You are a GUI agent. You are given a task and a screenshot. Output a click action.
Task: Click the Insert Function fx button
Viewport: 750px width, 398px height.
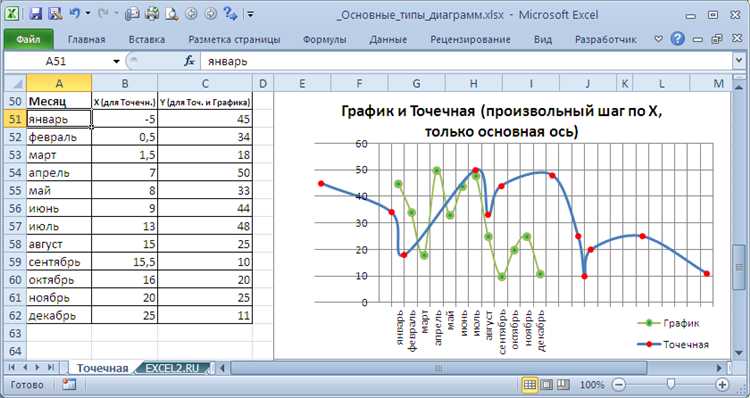[189, 61]
